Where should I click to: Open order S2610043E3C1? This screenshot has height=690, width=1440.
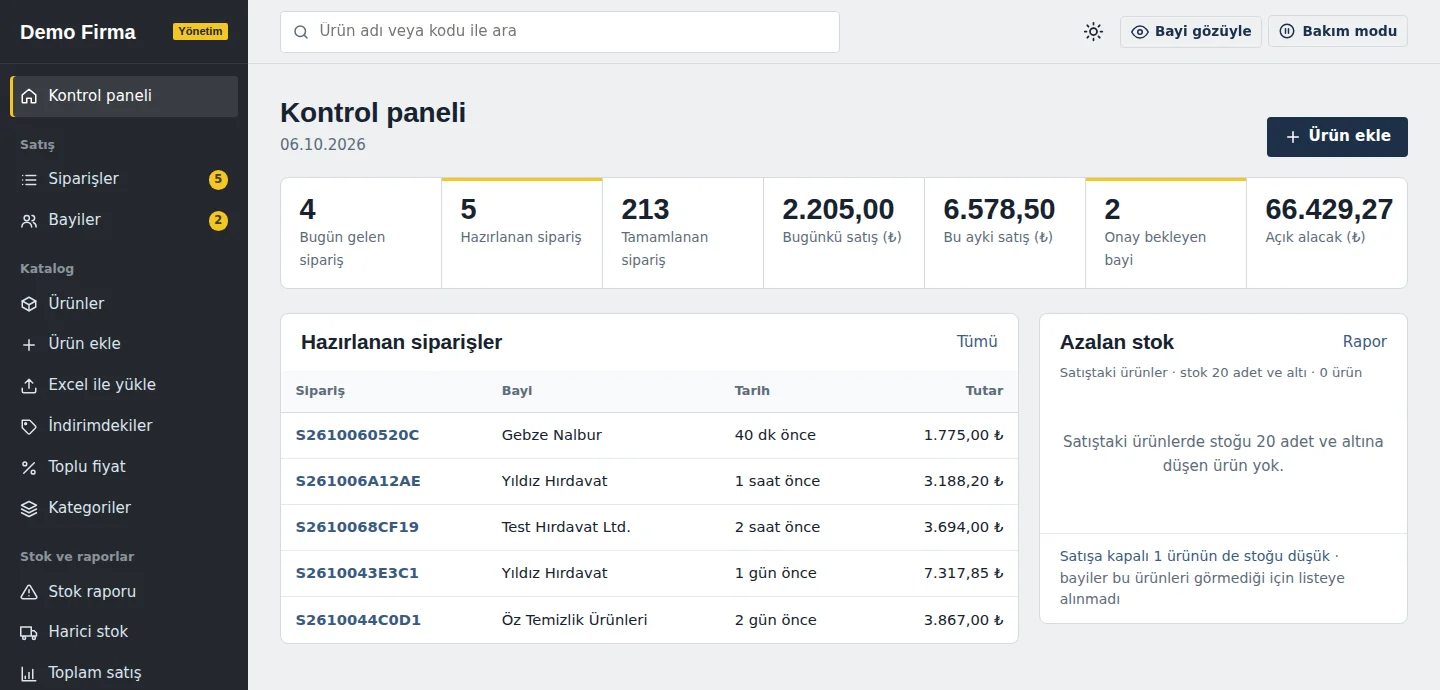tap(357, 573)
